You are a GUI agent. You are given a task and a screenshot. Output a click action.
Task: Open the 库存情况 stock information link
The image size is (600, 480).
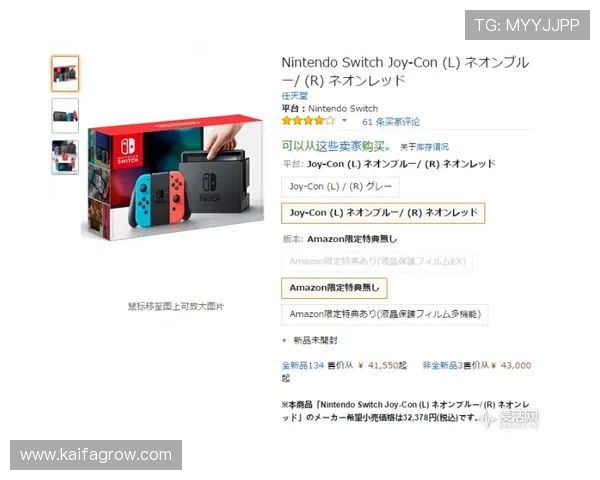pyautogui.click(x=432, y=147)
